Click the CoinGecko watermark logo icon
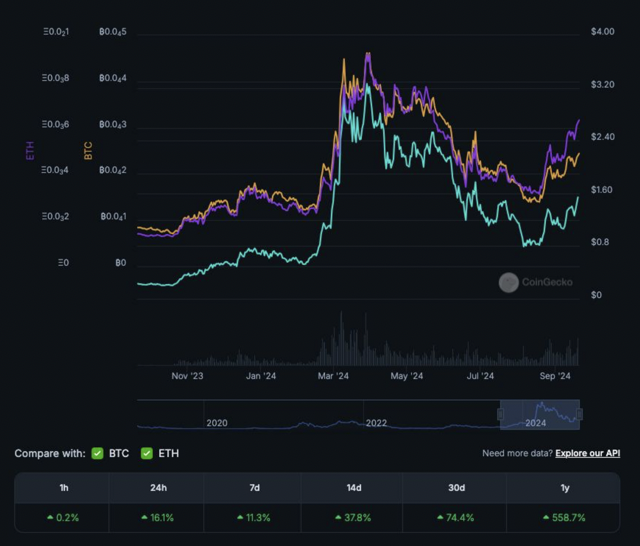The image size is (640, 546). point(508,282)
